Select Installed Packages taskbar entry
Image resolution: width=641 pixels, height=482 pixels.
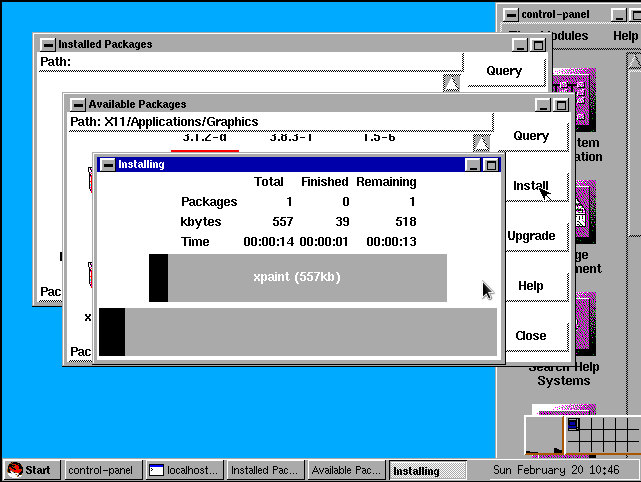[x=264, y=470]
